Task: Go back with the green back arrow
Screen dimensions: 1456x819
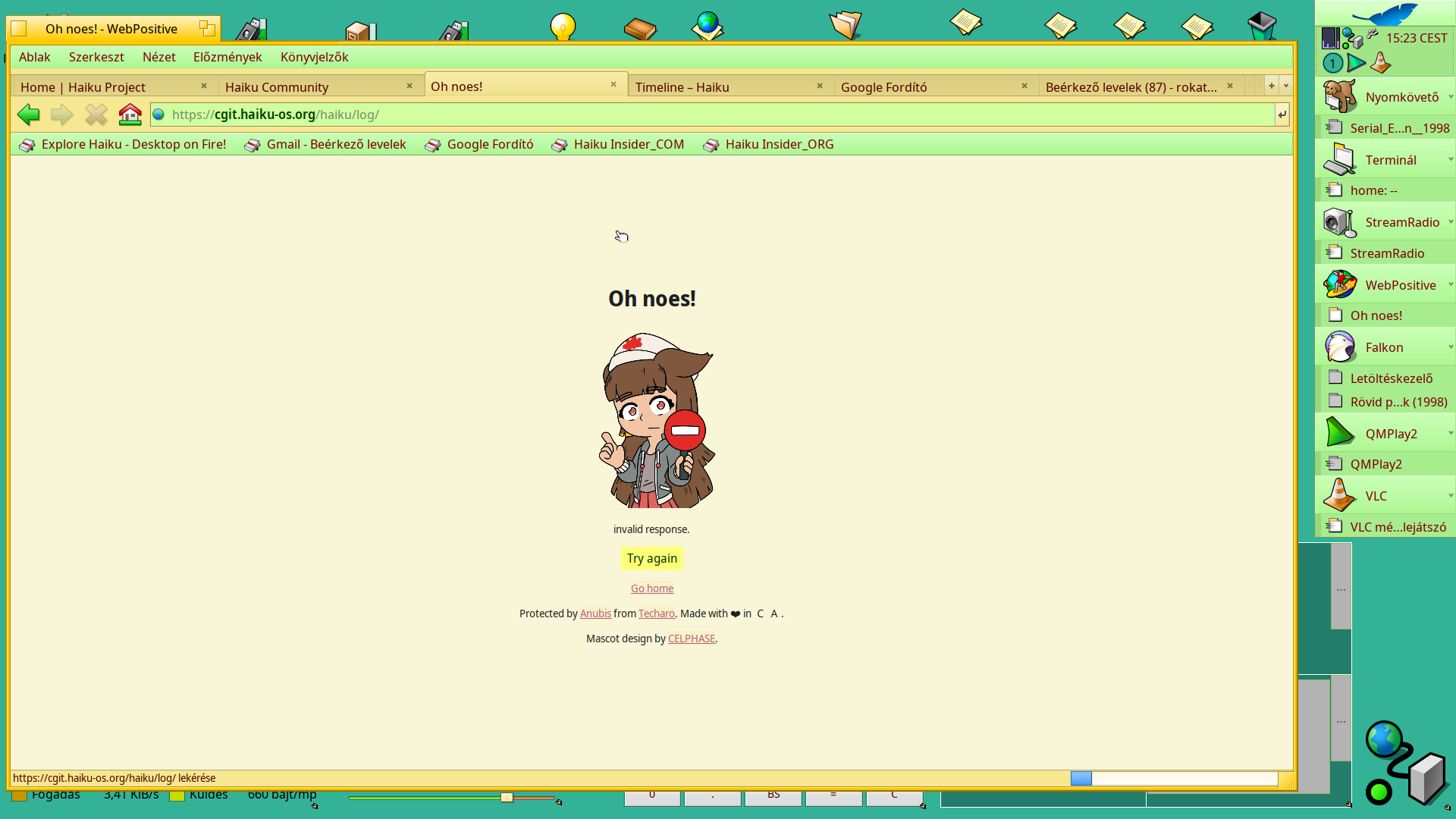Action: pyautogui.click(x=29, y=115)
